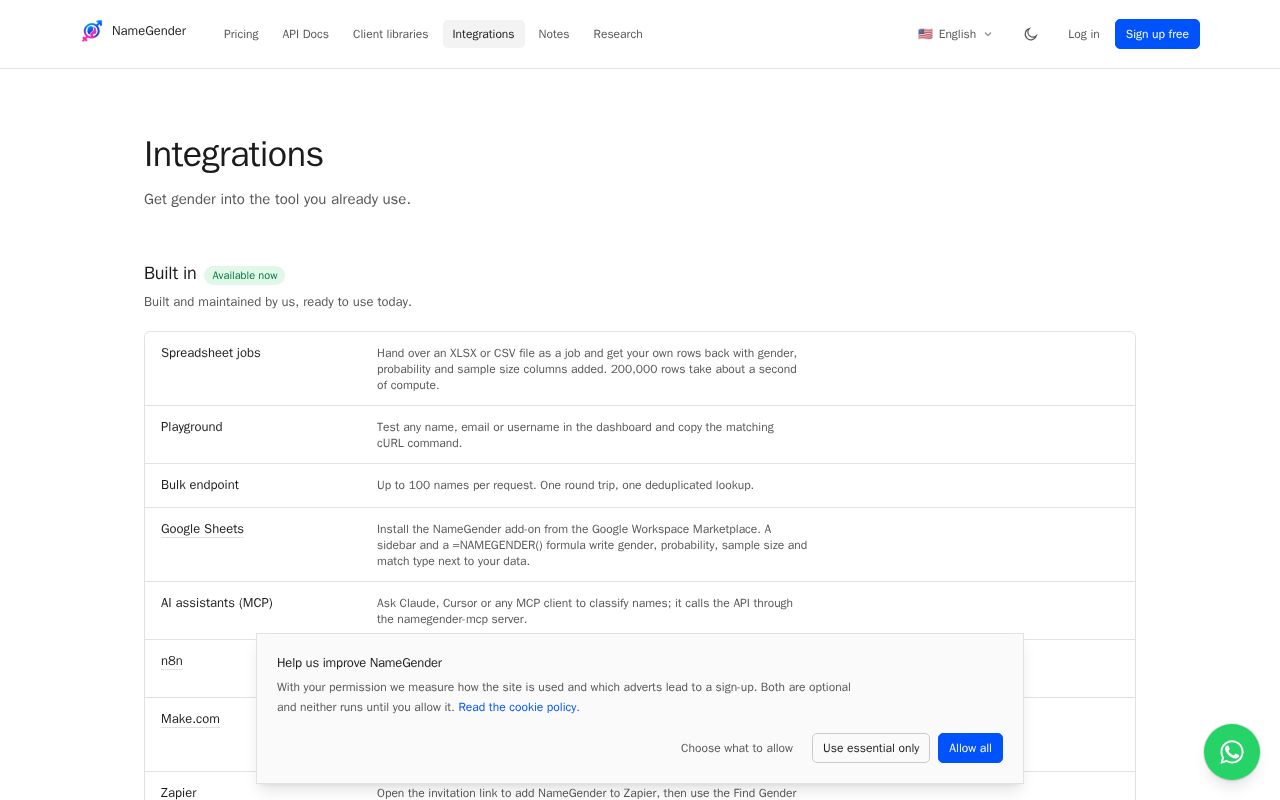Screen dimensions: 1280x800
Task: Click the Playground row title
Action: click(192, 427)
